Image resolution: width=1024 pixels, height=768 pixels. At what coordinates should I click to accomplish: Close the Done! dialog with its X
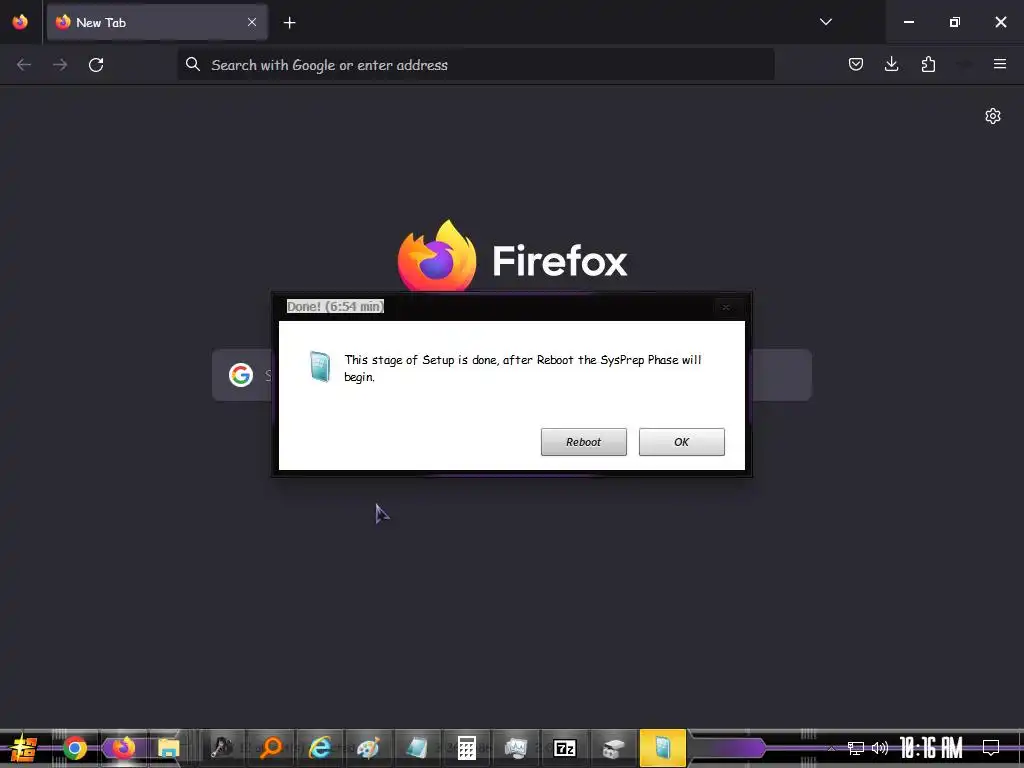726,307
